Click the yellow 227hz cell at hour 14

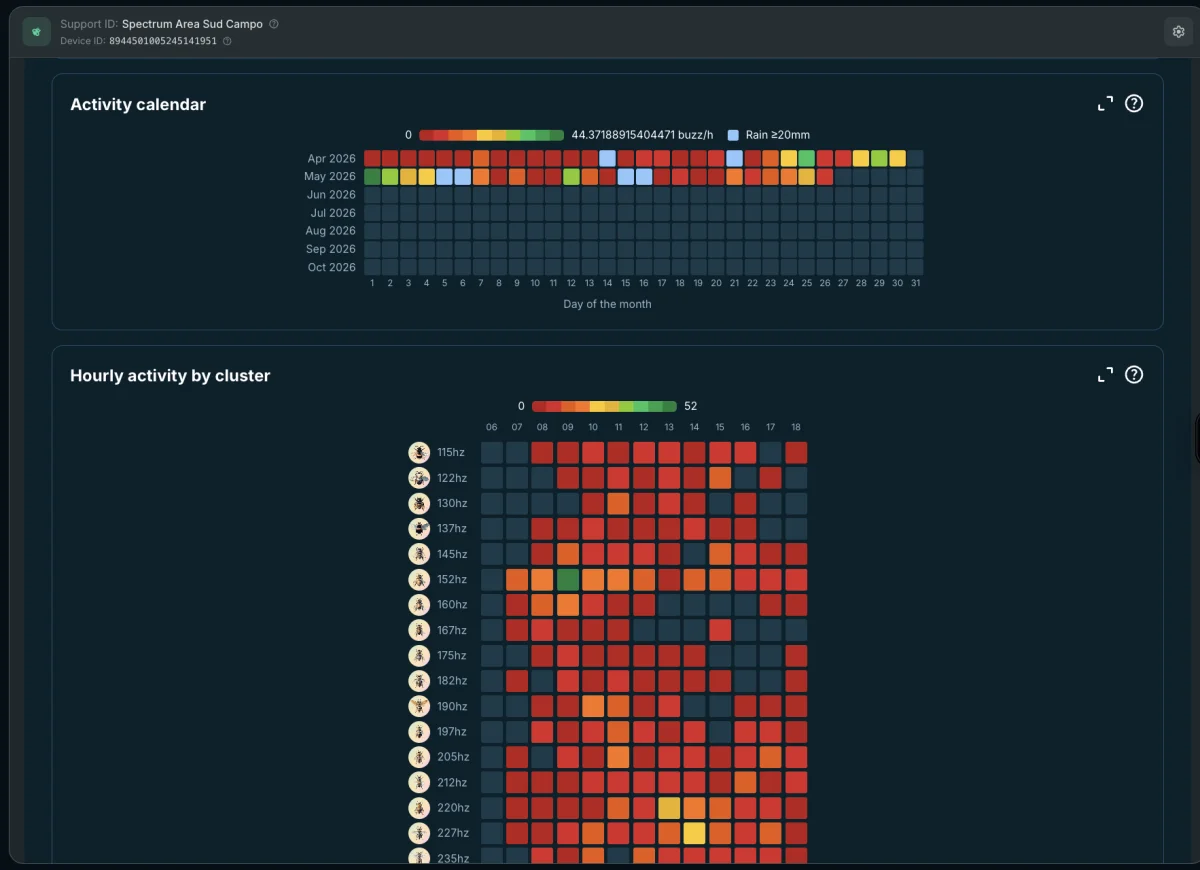tap(695, 833)
